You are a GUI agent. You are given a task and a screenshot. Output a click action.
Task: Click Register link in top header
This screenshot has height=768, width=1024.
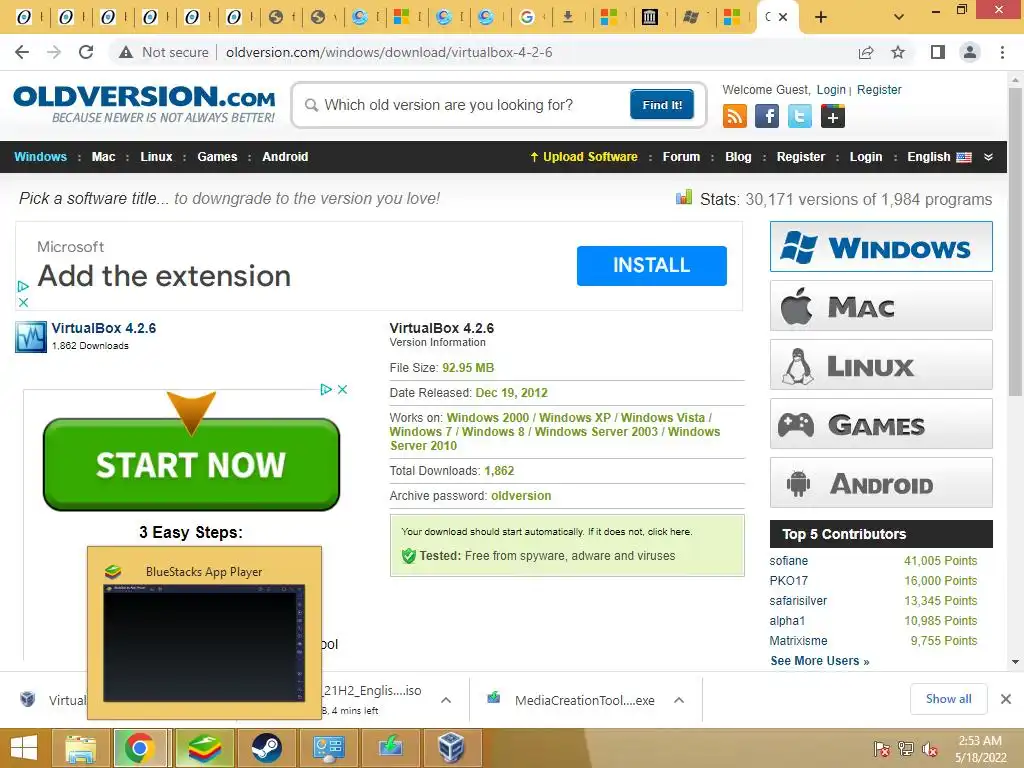point(879,89)
